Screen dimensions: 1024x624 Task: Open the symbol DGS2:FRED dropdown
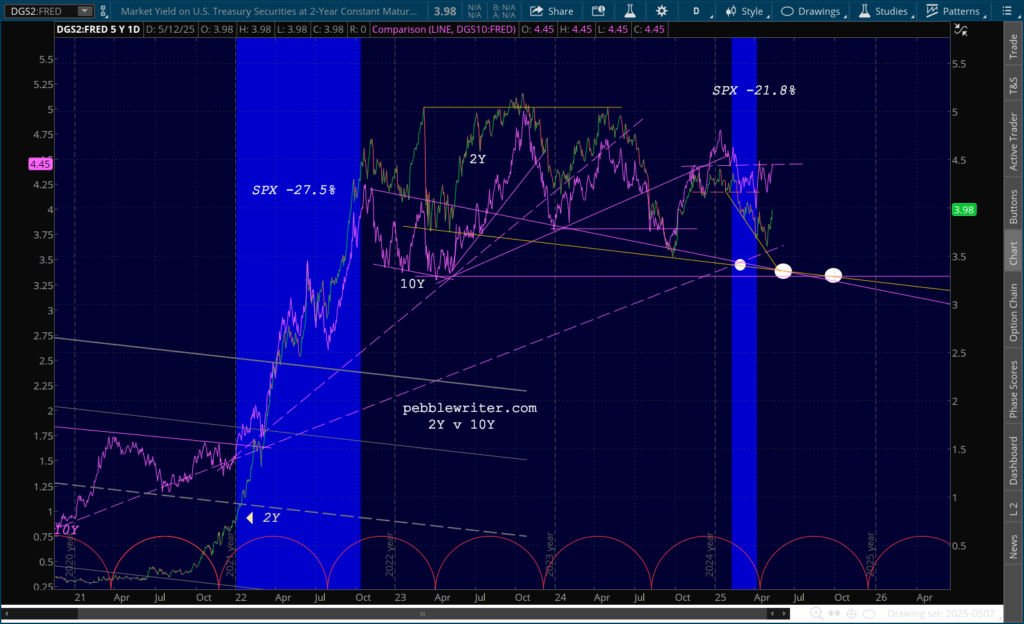coord(86,11)
